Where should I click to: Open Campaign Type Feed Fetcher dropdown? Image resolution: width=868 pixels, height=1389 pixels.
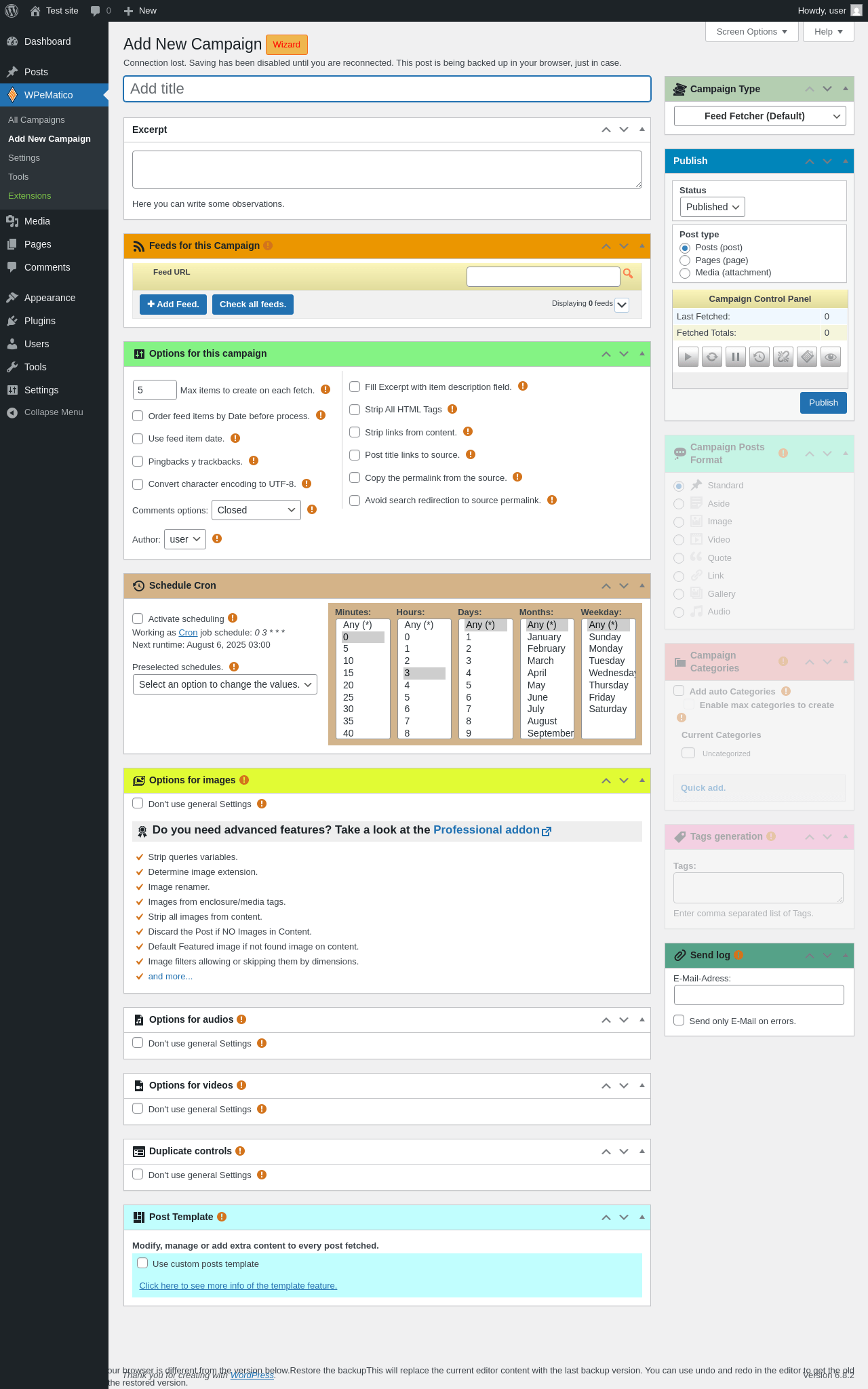[759, 116]
